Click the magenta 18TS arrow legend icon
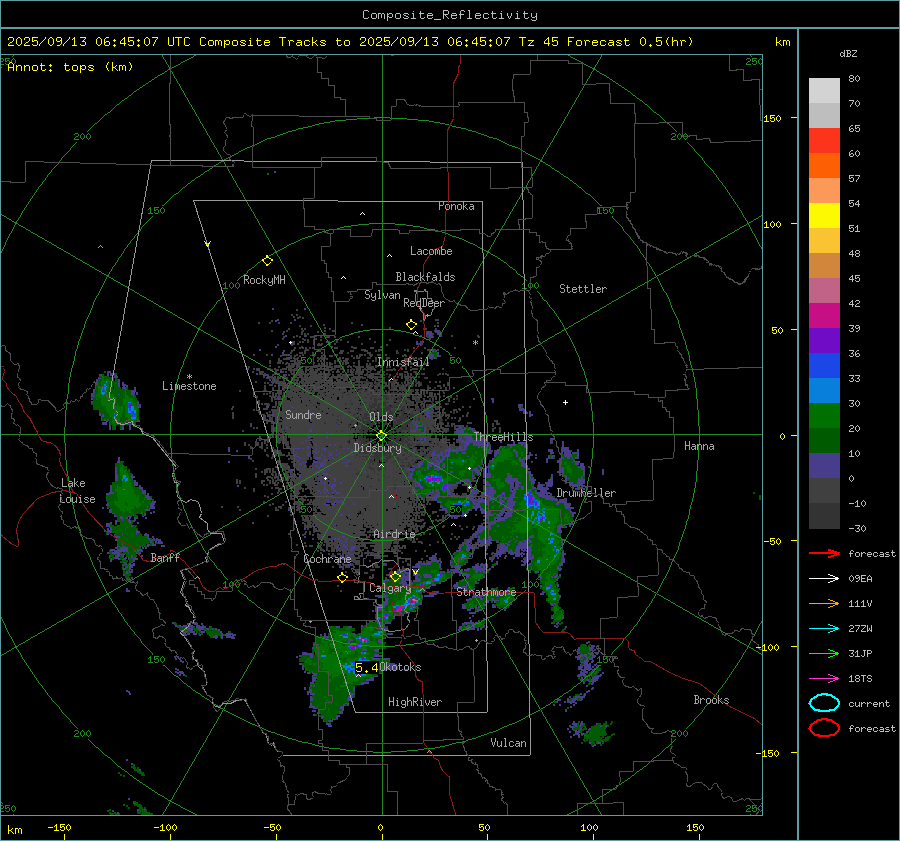The height and width of the screenshot is (841, 900). click(x=824, y=679)
